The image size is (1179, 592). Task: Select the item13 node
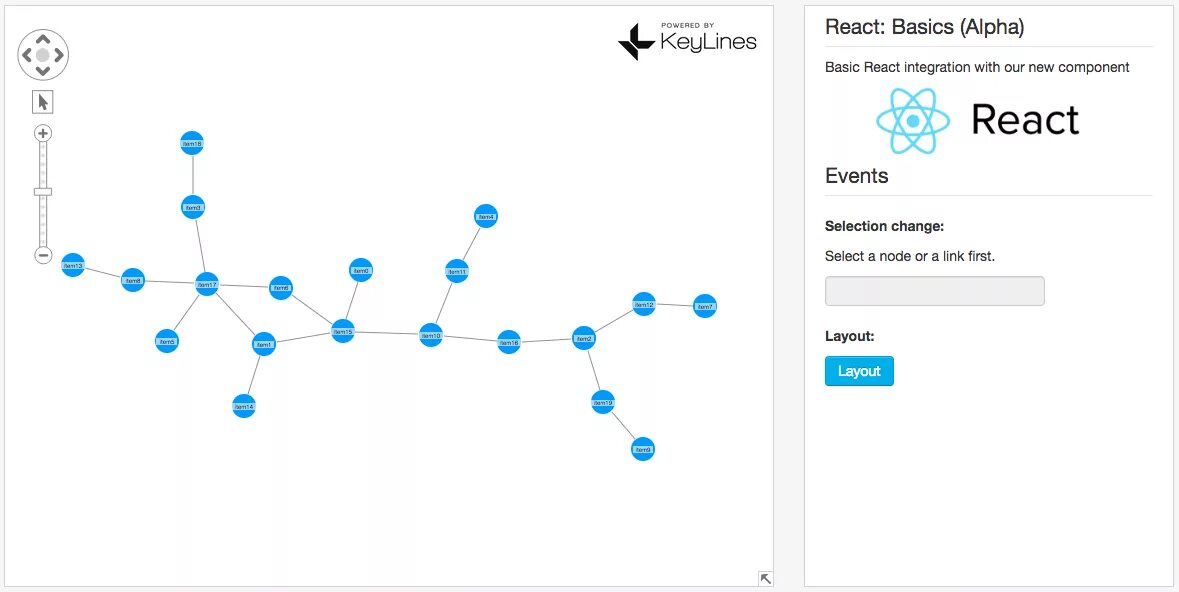[x=73, y=266]
